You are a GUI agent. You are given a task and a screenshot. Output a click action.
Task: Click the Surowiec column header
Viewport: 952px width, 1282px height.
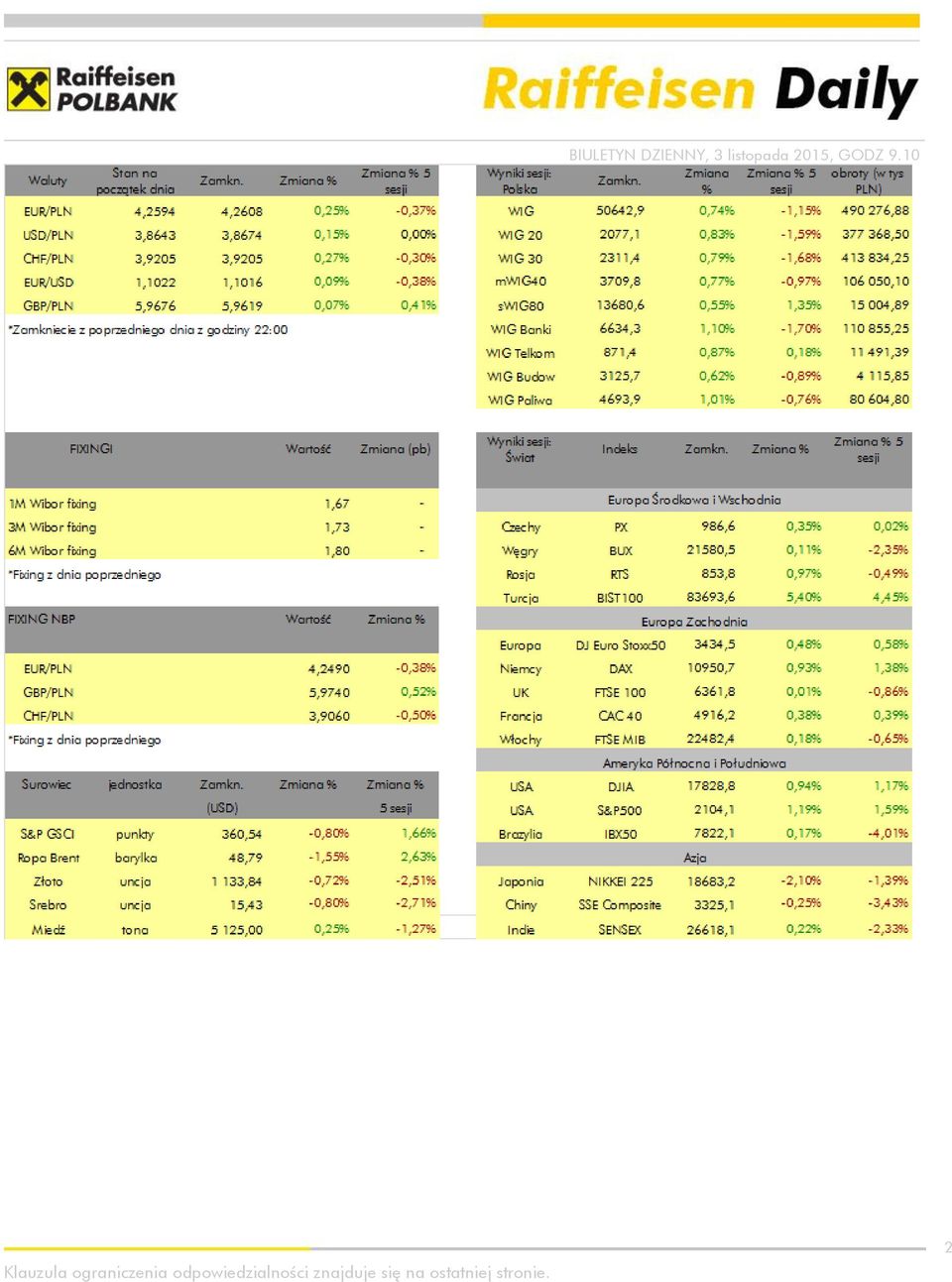pos(47,784)
